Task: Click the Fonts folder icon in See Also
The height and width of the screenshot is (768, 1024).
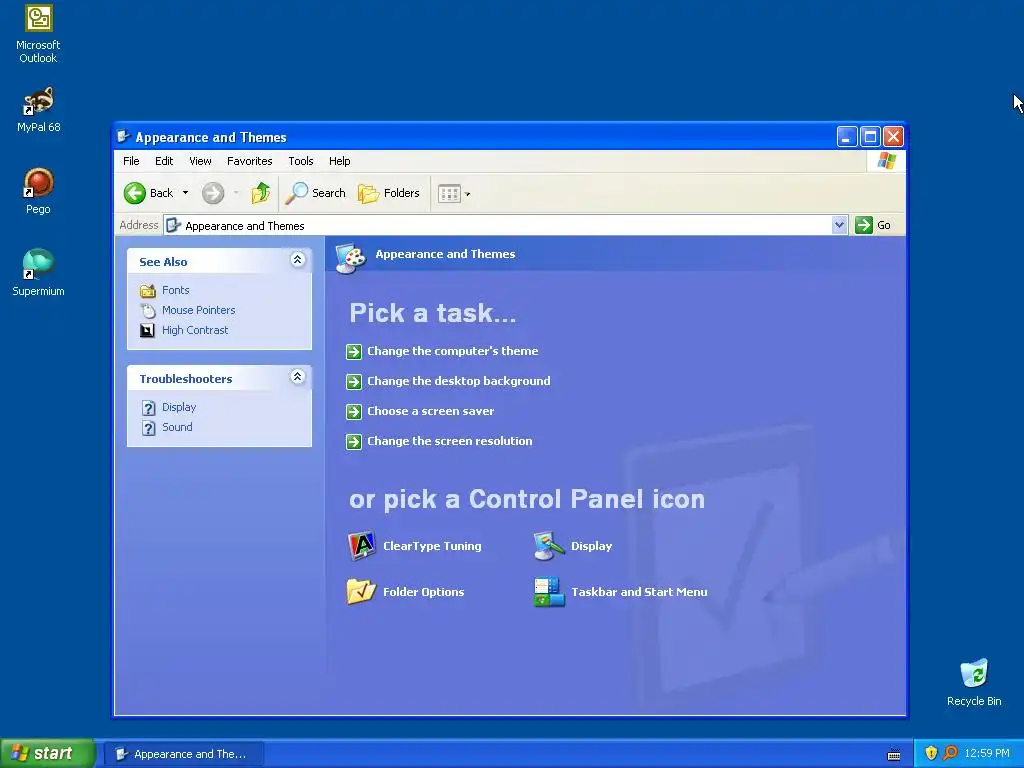Action: [x=148, y=290]
